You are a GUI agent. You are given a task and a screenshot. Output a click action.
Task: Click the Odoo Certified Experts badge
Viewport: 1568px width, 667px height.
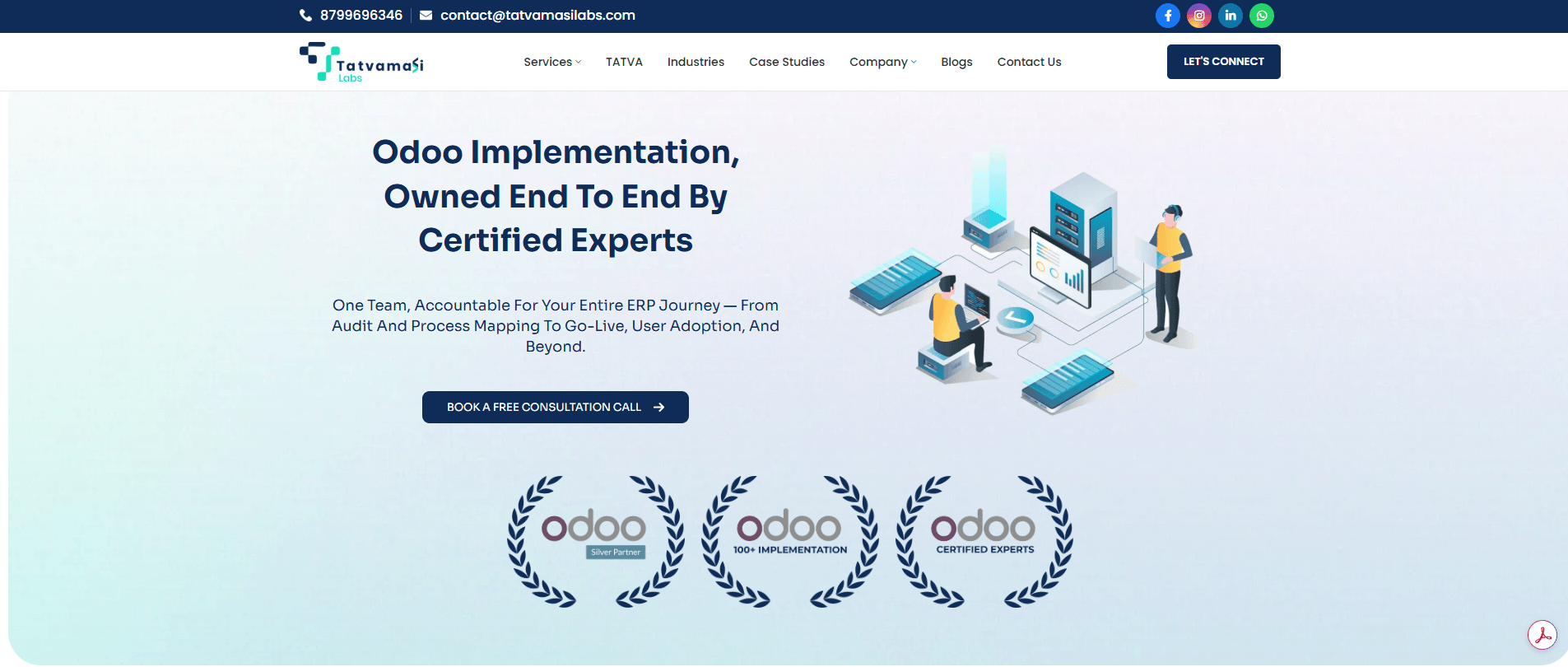984,541
